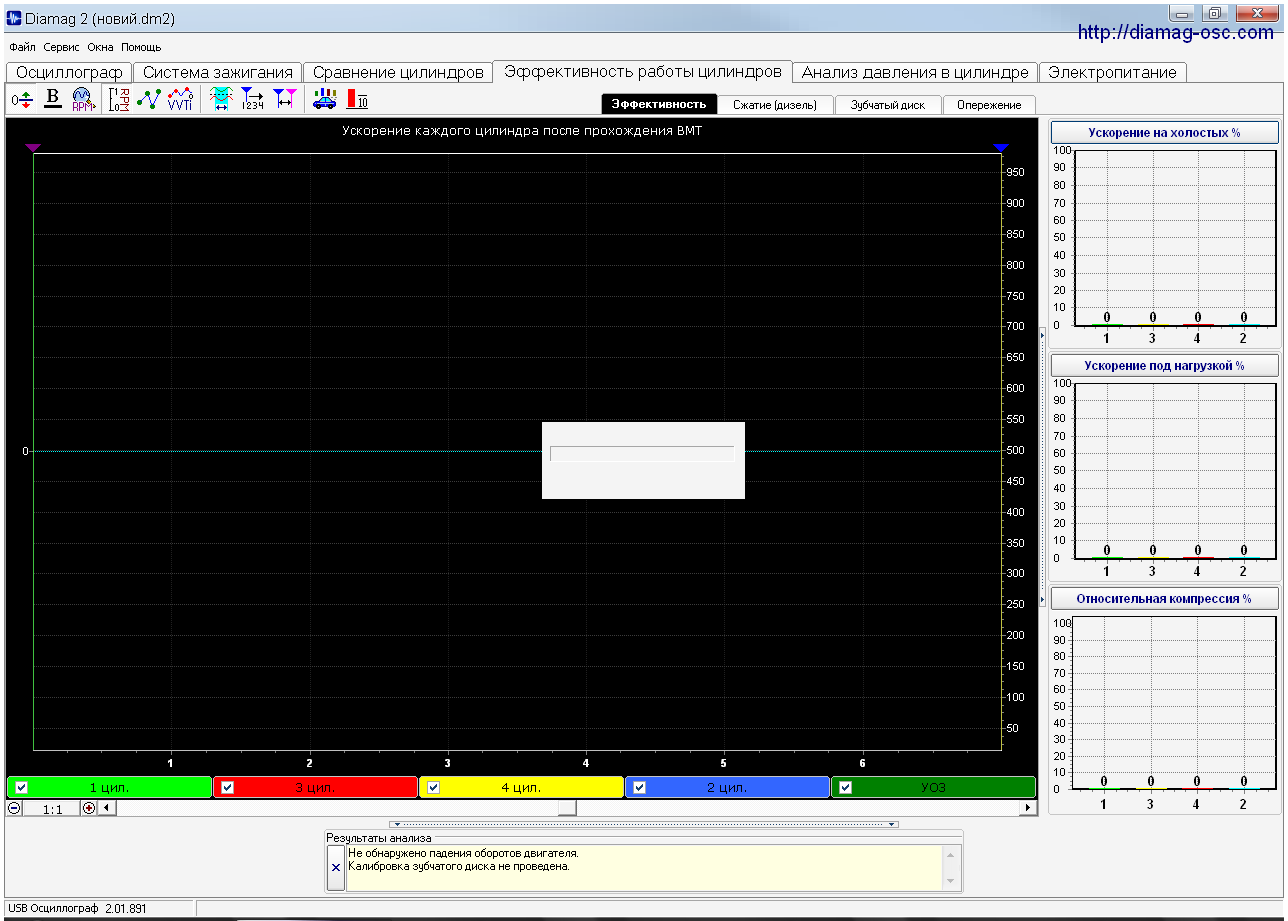This screenshot has width=1288, height=921.
Task: Open the Сервис menu
Action: click(62, 47)
